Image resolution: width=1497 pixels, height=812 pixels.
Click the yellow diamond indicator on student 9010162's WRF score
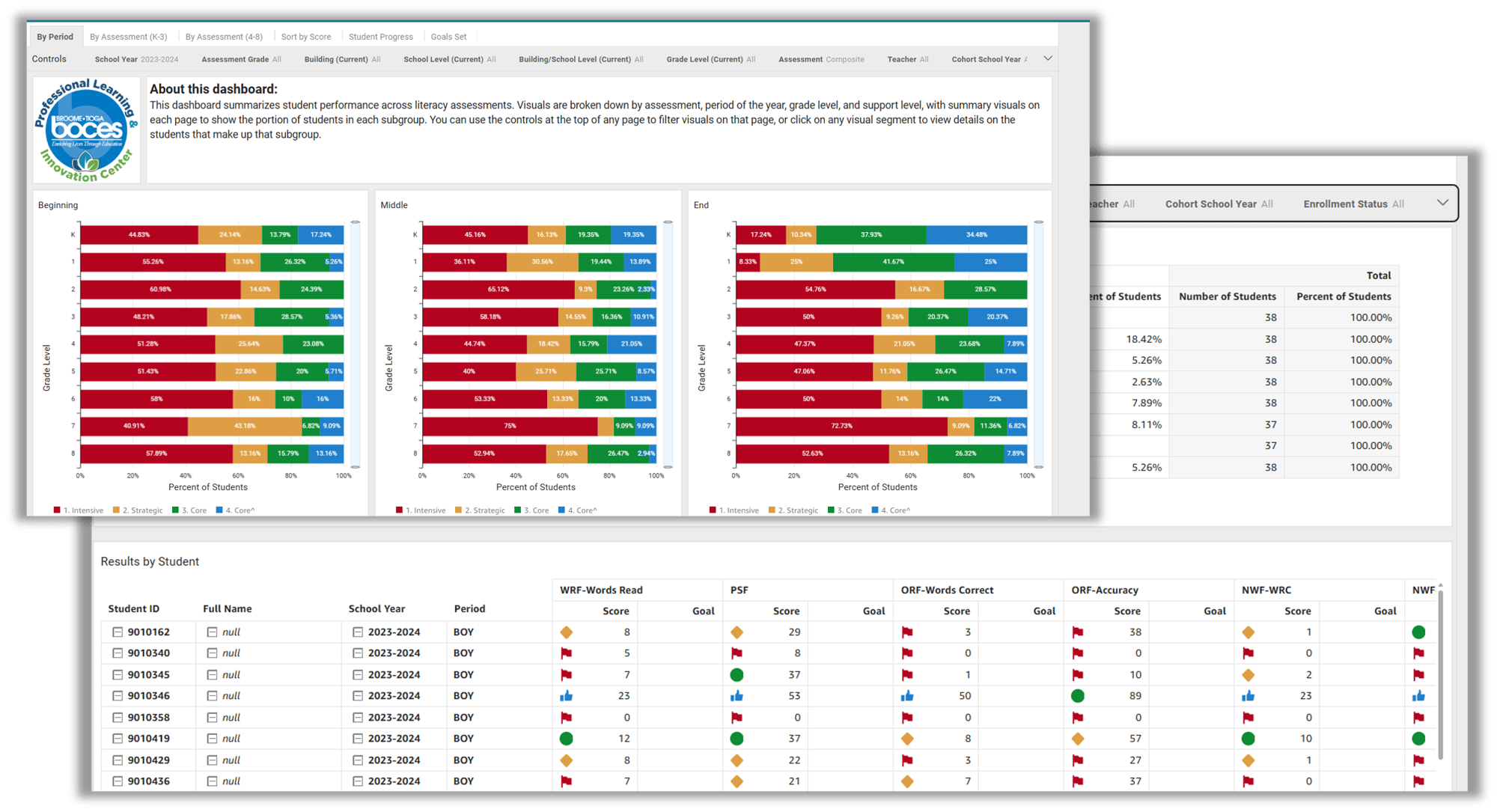(x=567, y=632)
